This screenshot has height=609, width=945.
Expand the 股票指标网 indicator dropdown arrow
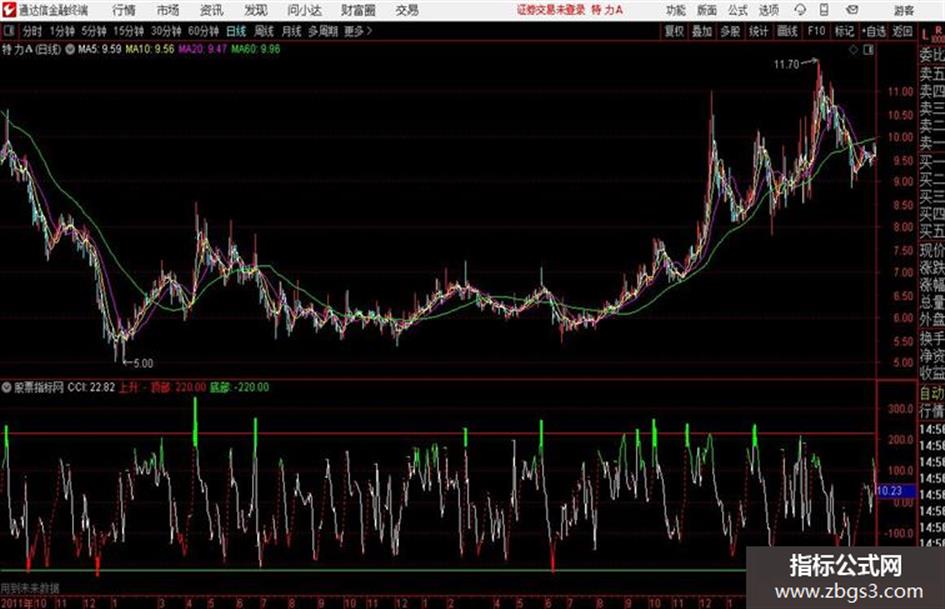coord(7,387)
